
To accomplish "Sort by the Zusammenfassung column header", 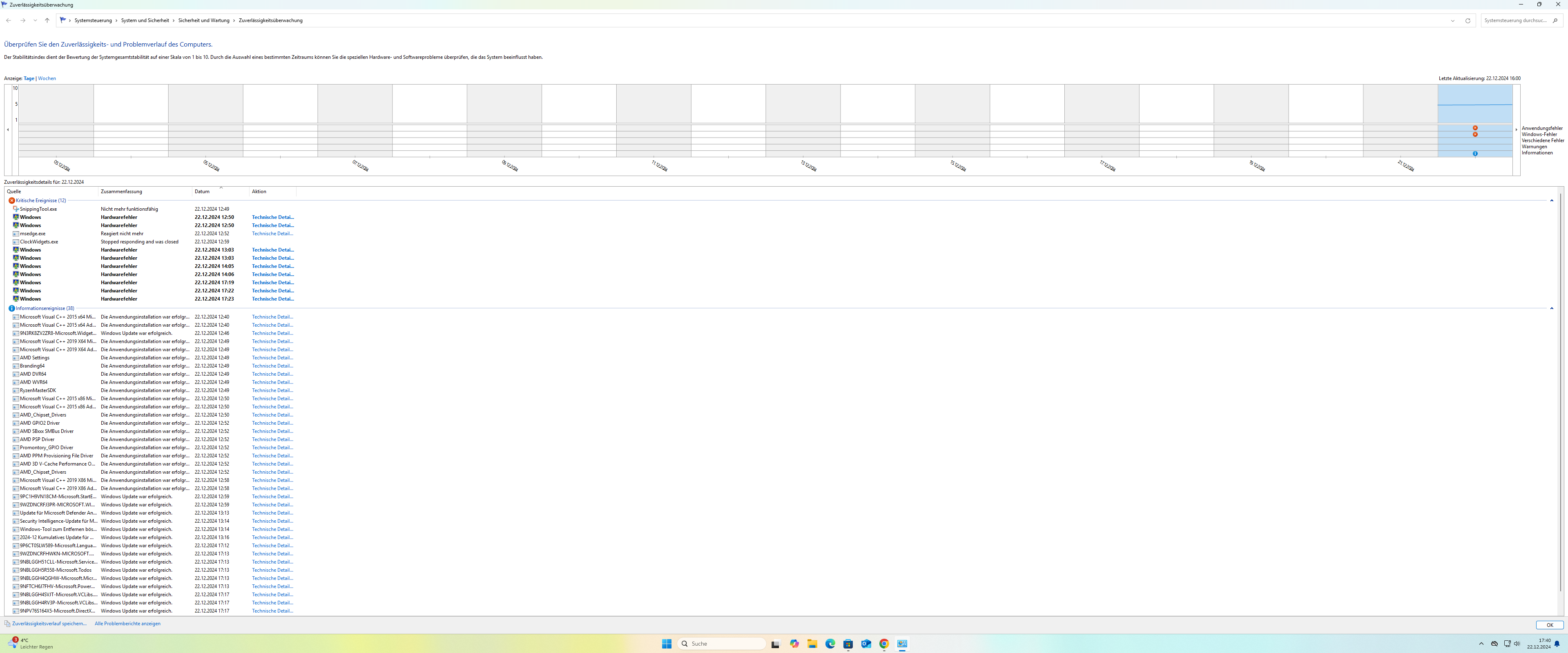I will (x=122, y=192).
